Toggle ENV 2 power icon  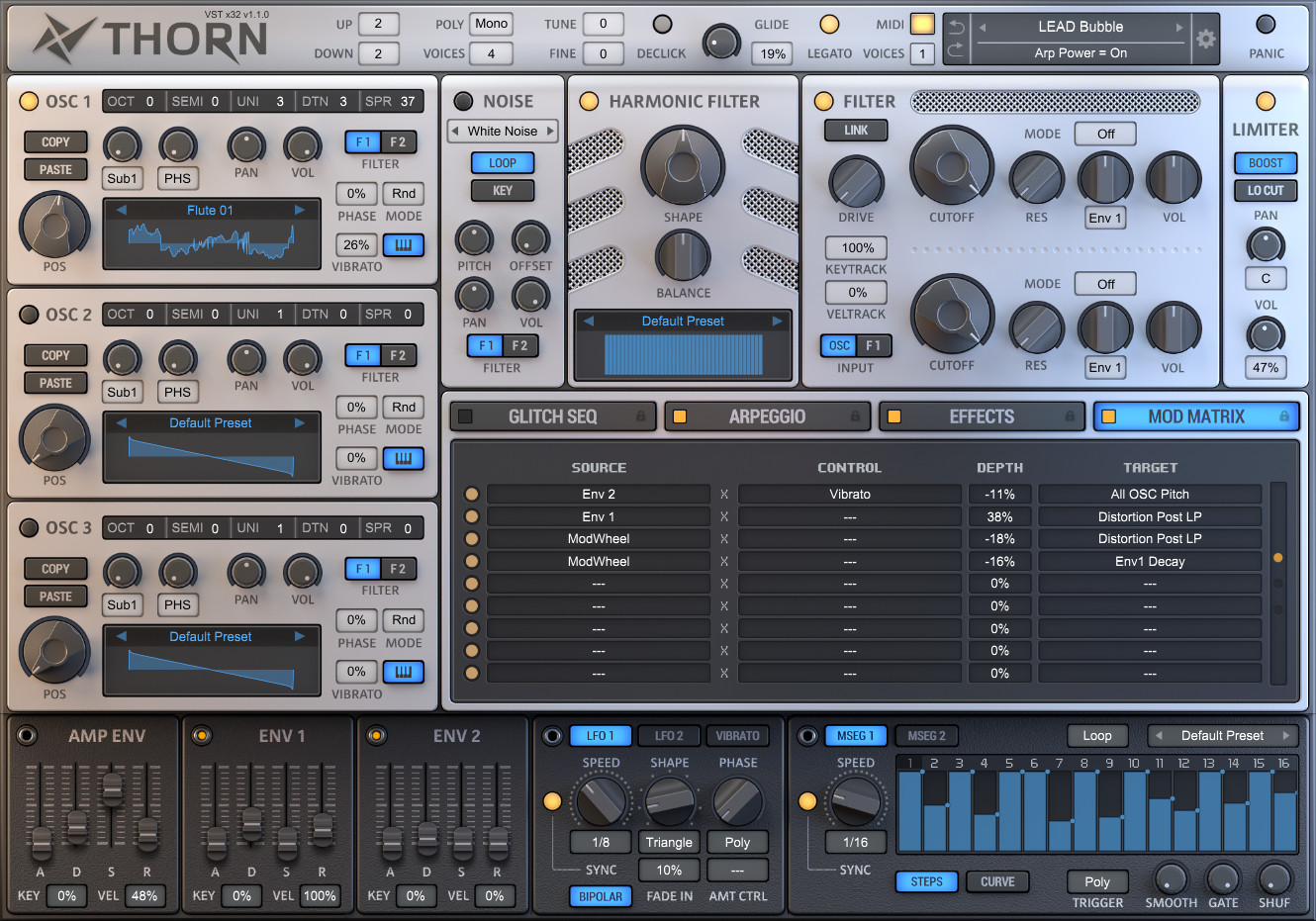[376, 735]
